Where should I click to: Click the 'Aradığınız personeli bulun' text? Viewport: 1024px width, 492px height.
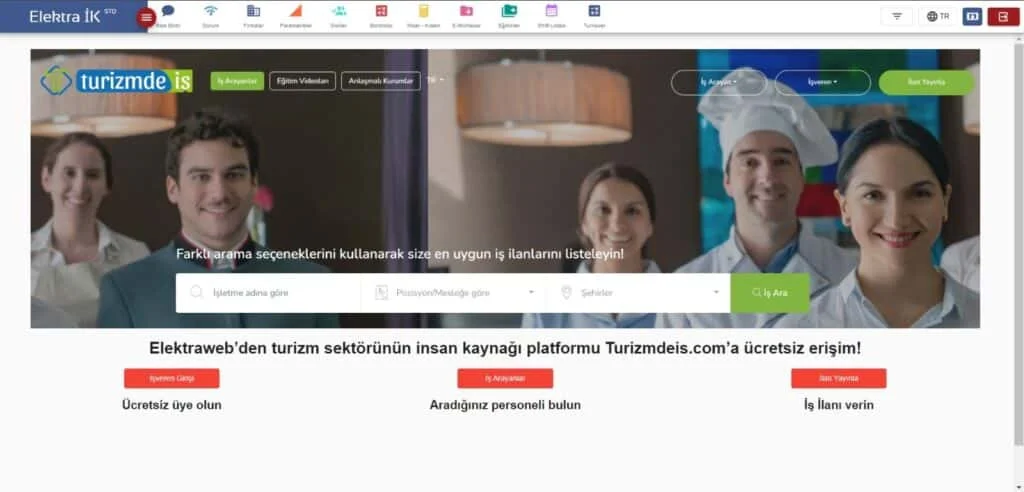(x=505, y=405)
